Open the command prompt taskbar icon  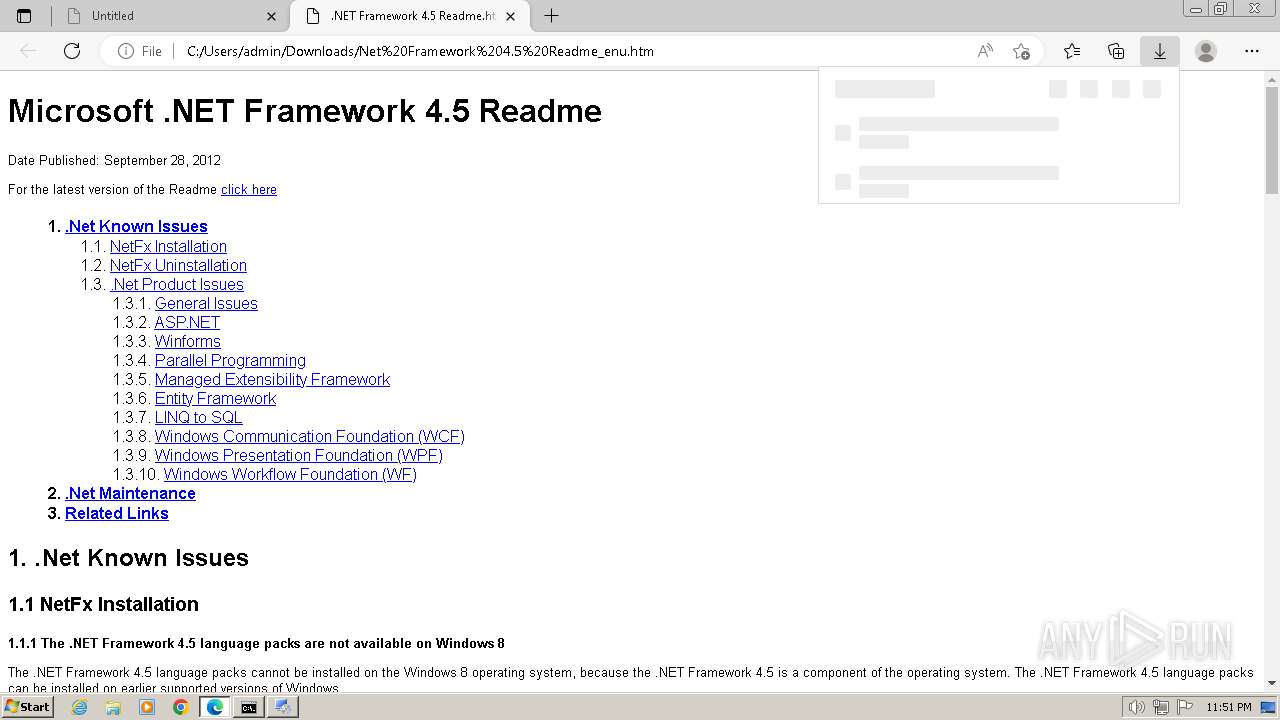pos(248,707)
